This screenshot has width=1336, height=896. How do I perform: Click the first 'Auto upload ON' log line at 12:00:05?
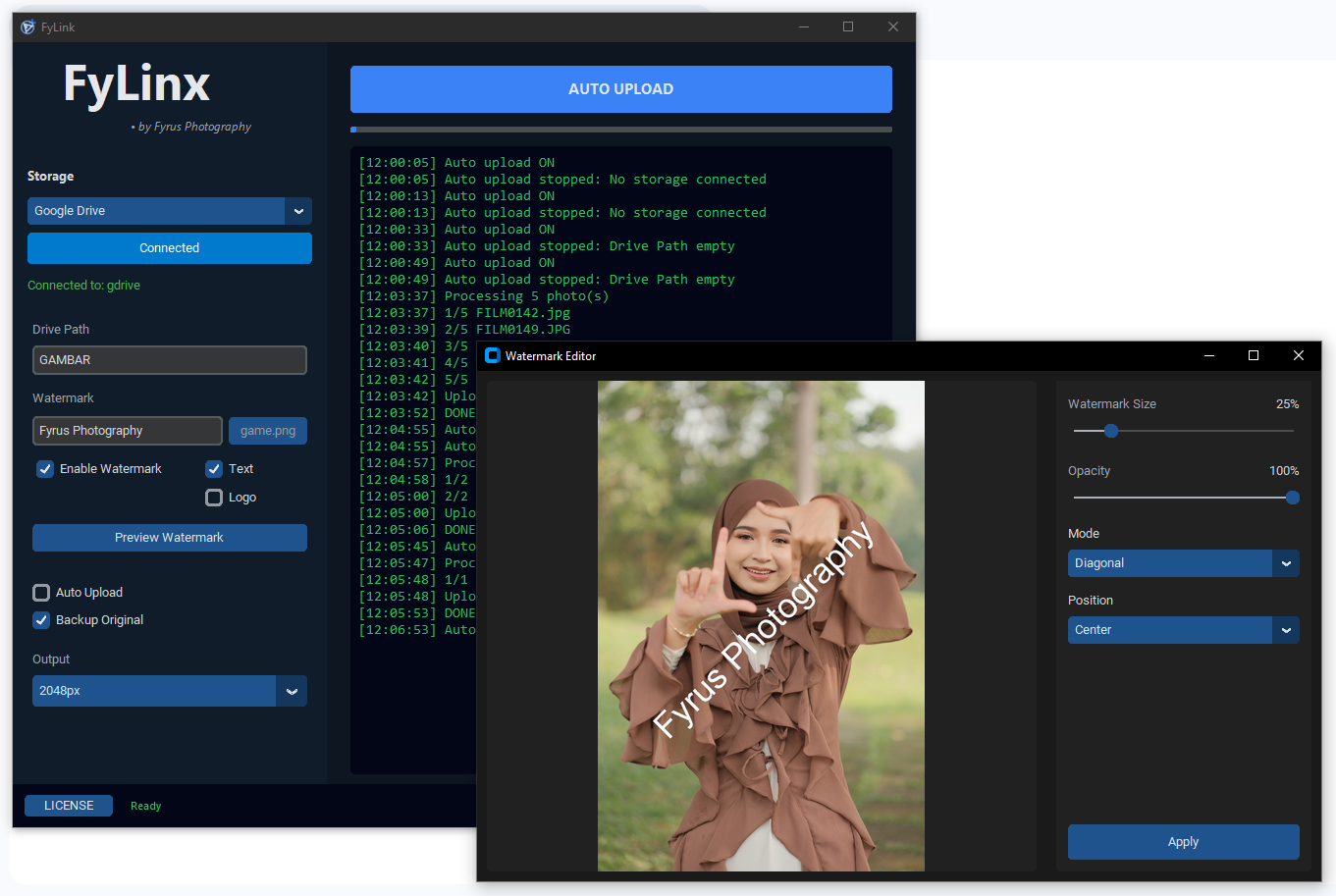pos(456,163)
